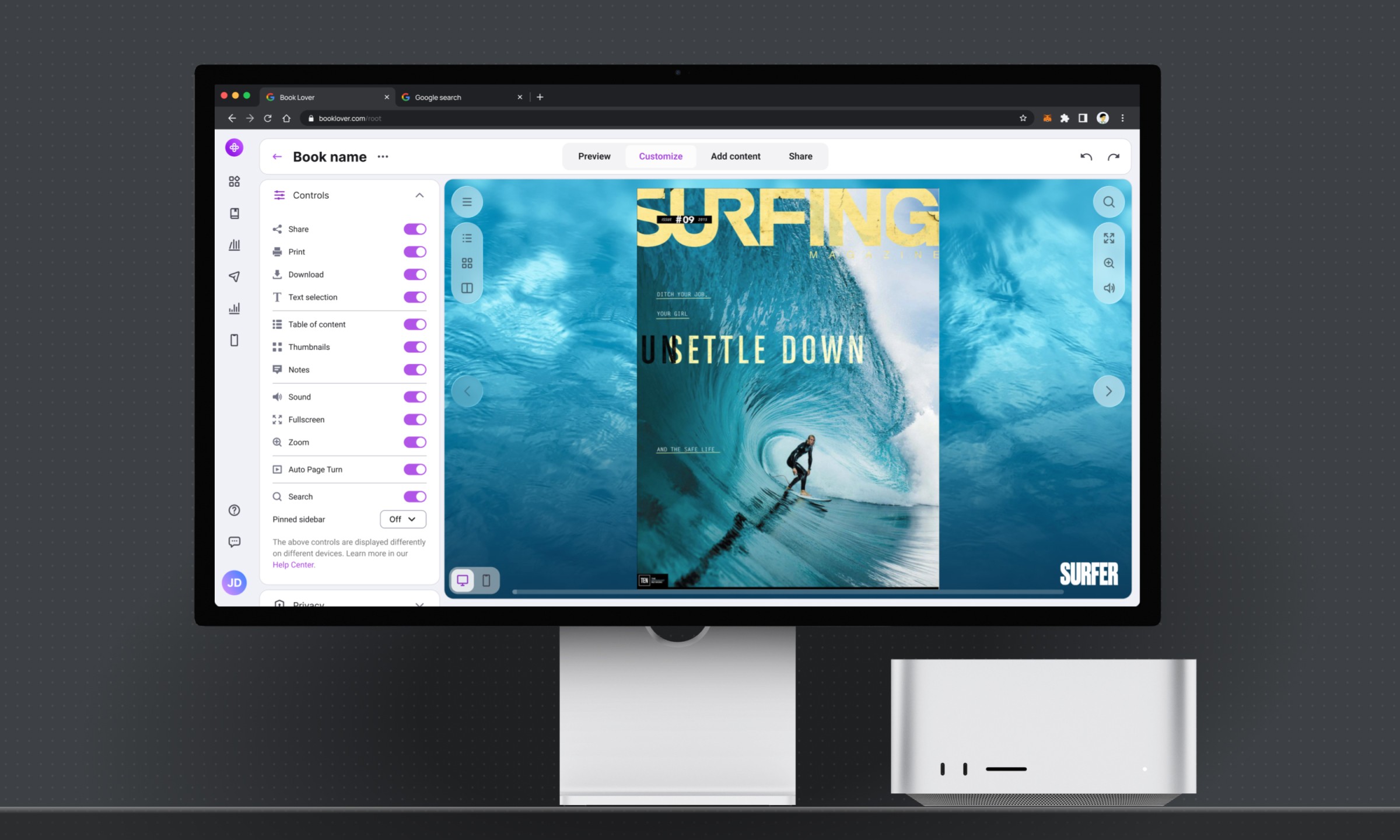Open the viewer search magnifier button
This screenshot has width=1400, height=840.
click(x=1108, y=202)
